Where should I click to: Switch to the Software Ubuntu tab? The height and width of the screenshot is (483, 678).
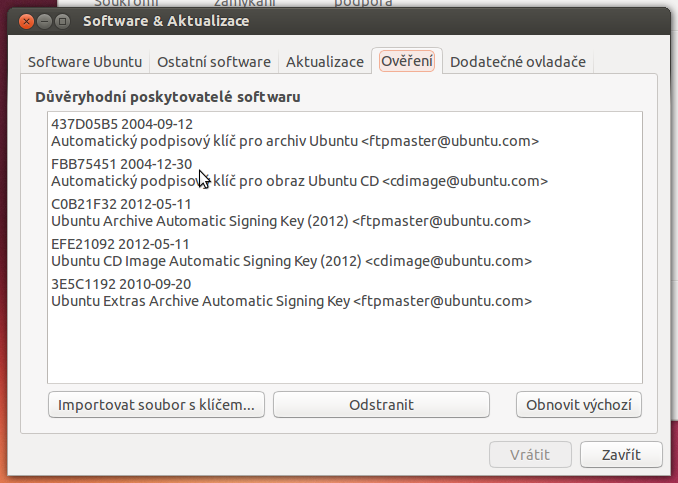pyautogui.click(x=85, y=62)
